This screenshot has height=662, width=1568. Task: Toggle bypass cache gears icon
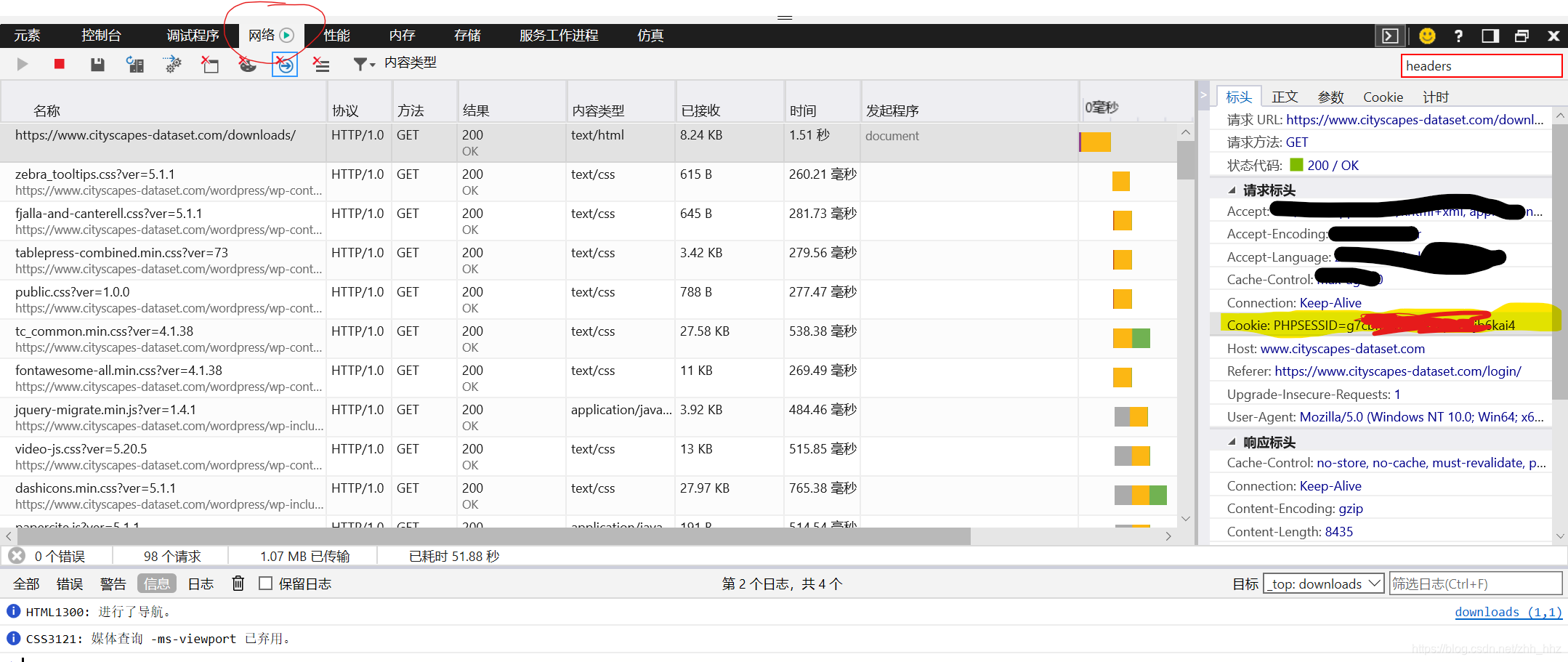click(173, 65)
